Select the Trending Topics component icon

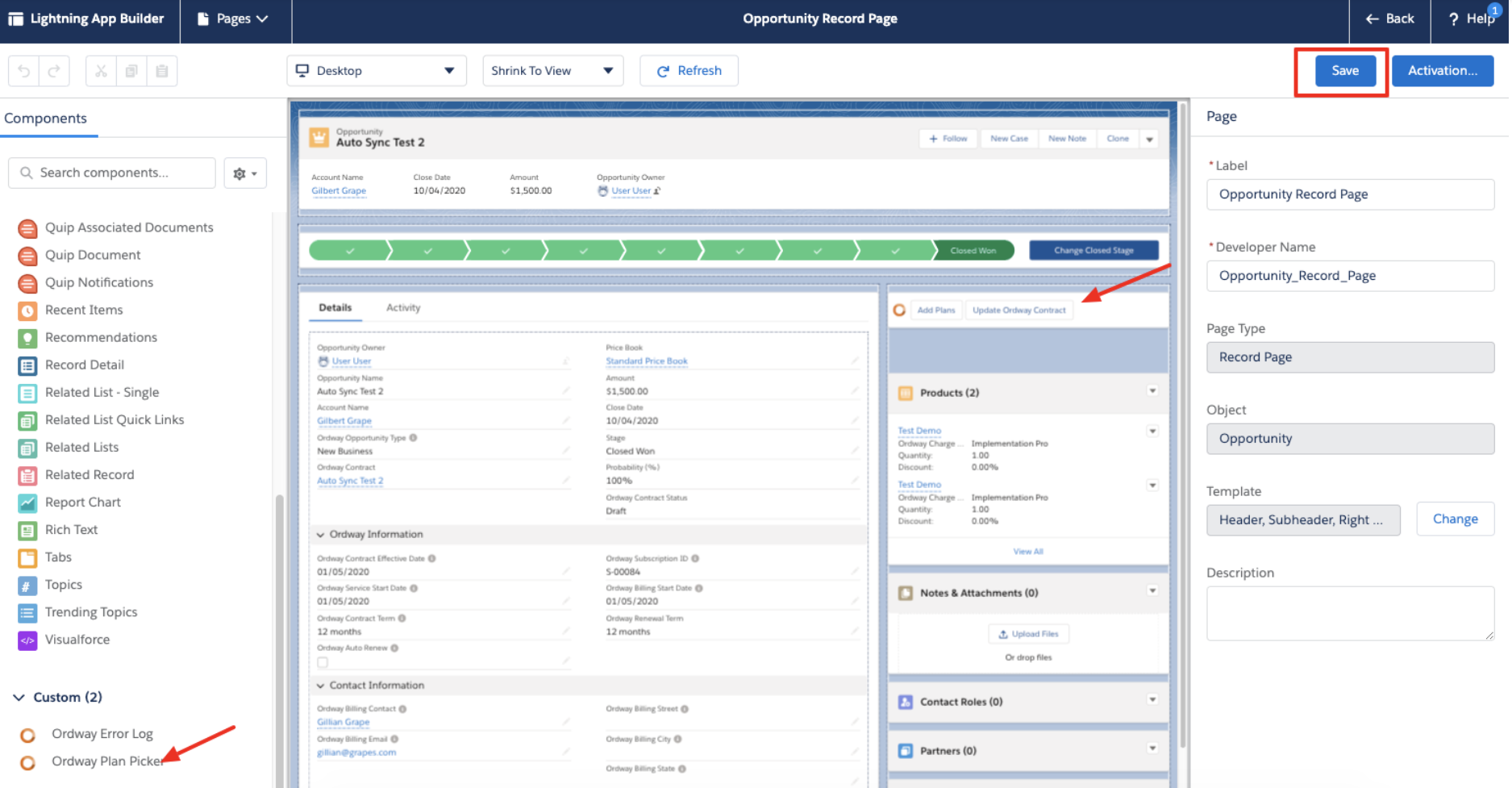coord(27,613)
